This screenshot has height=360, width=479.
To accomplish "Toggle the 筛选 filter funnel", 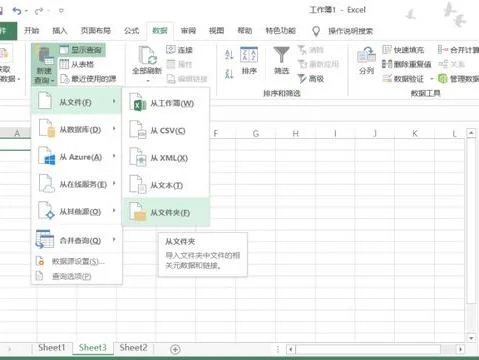I will pos(281,61).
